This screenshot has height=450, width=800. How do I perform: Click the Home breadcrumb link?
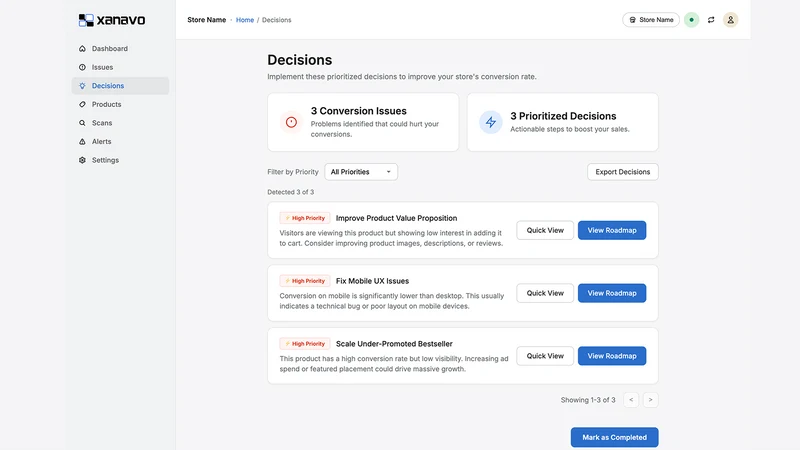245,20
